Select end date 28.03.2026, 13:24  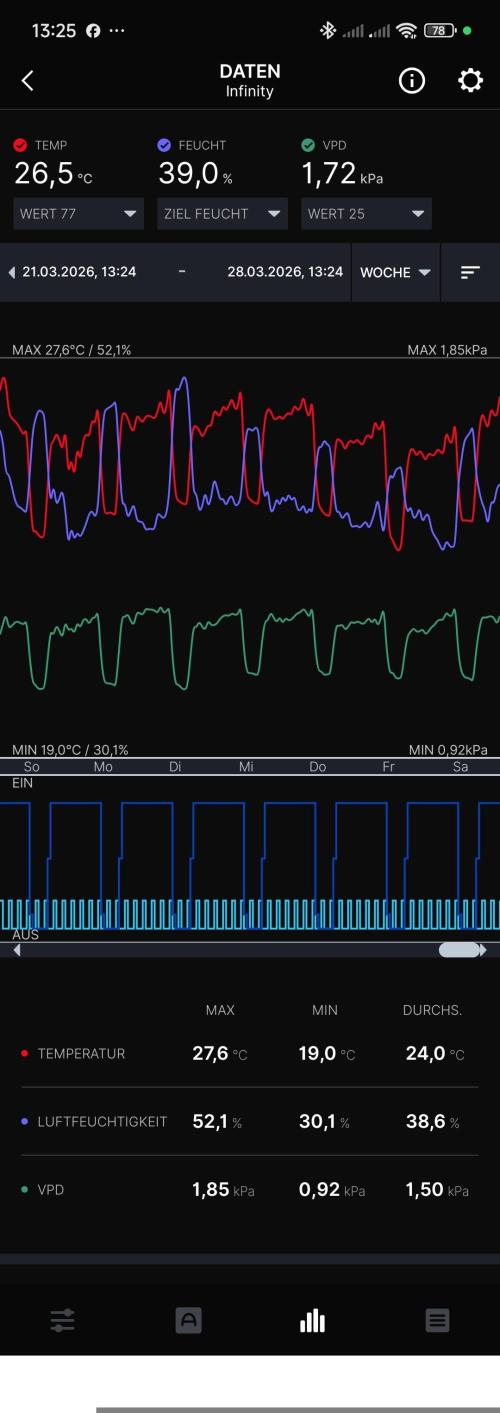pyautogui.click(x=285, y=272)
